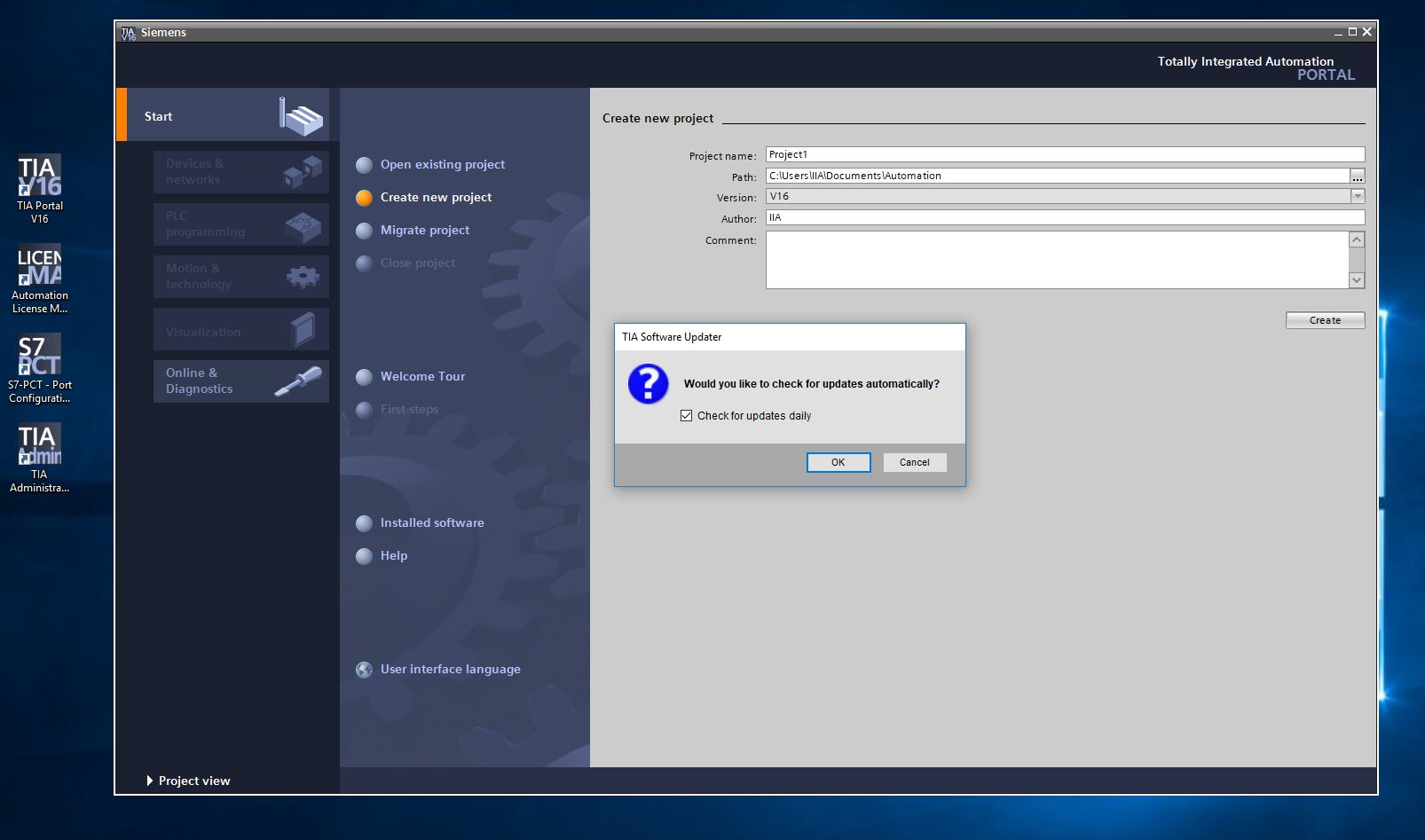
Task: Click the Path browse ellipsis button
Action: click(1357, 177)
